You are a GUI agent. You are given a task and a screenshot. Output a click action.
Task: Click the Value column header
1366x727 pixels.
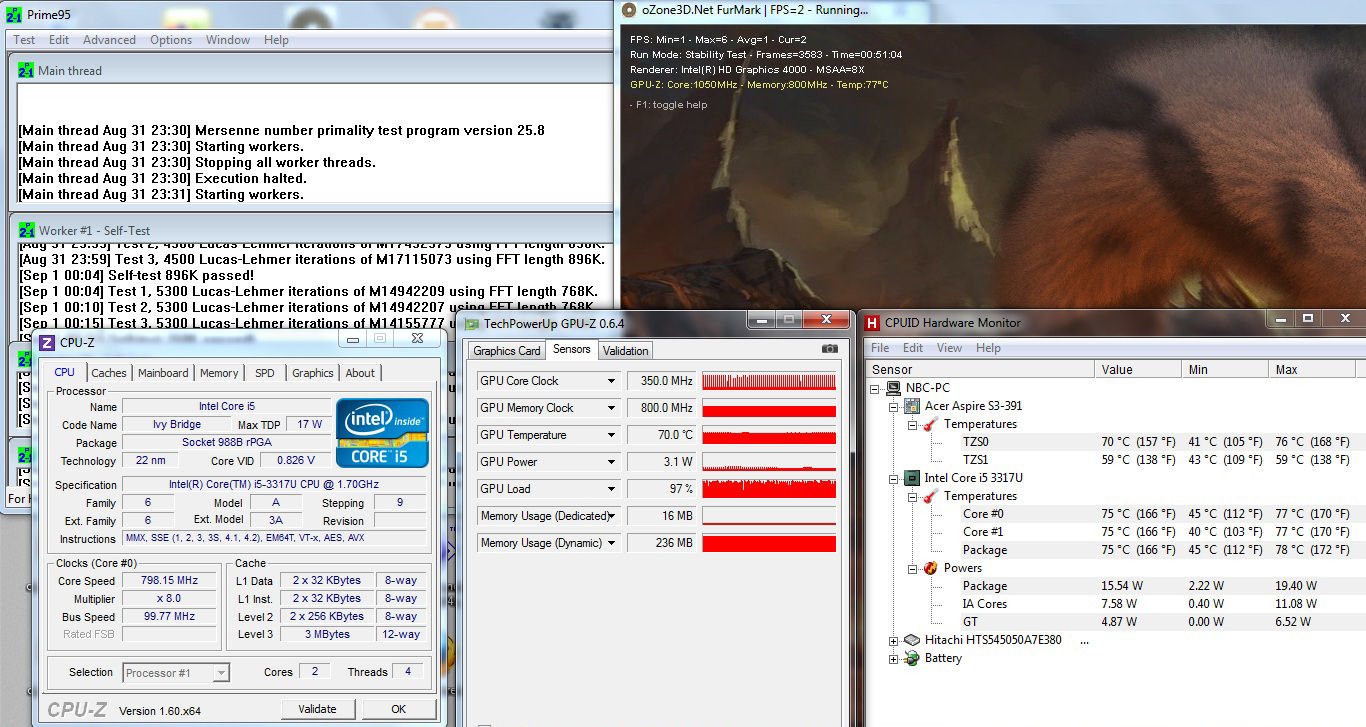click(1139, 369)
